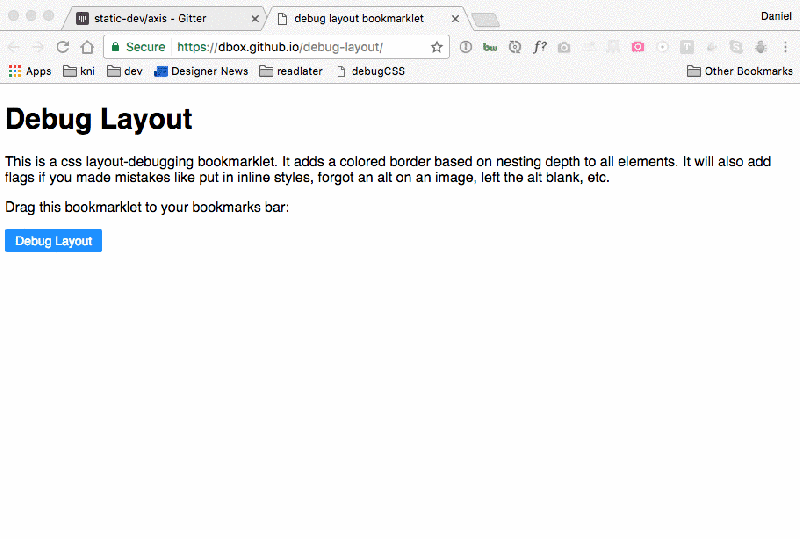800x539 pixels.
Task: Go forward with the forward arrow
Action: [38, 47]
